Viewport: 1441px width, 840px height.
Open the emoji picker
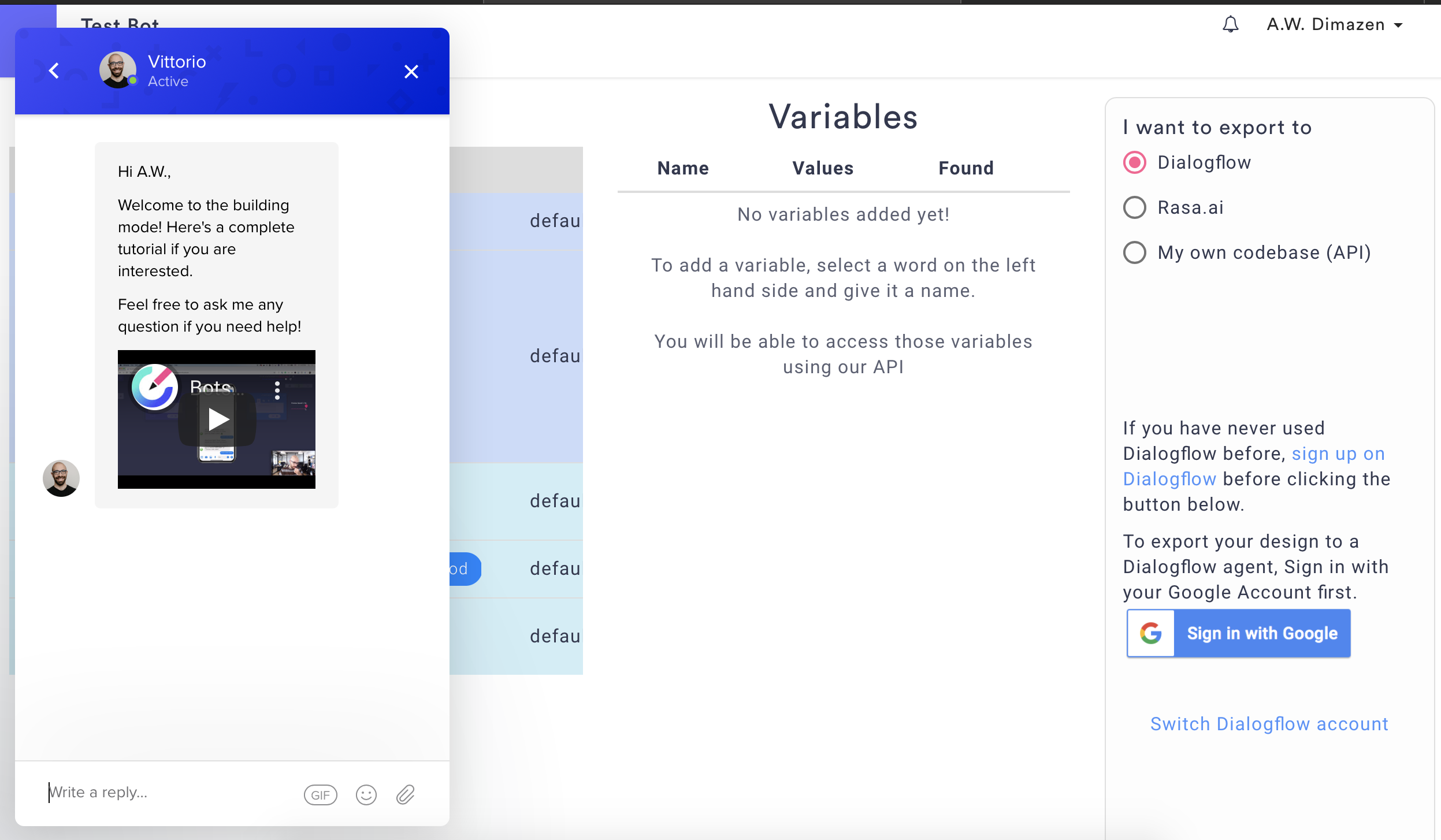366,795
